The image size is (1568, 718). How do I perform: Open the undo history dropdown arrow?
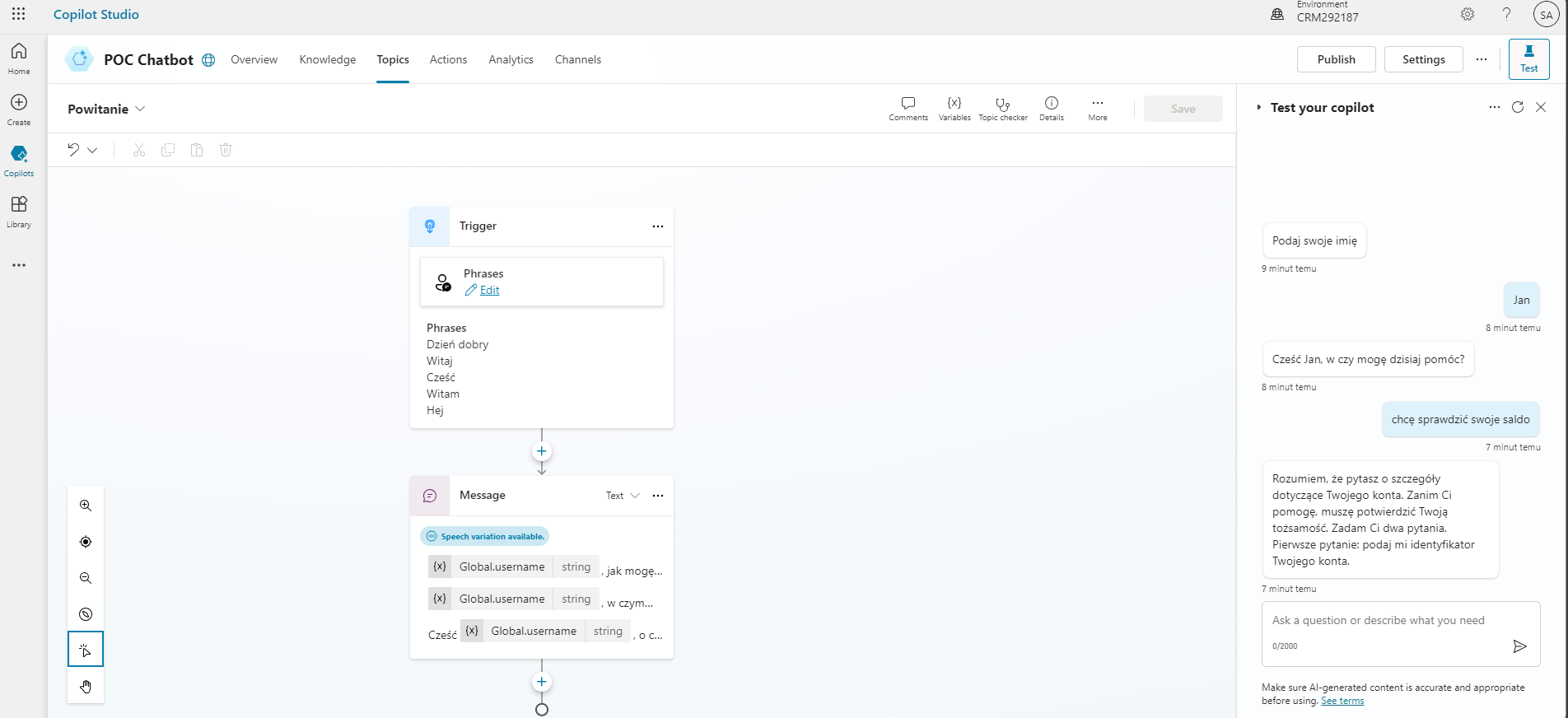coord(92,150)
